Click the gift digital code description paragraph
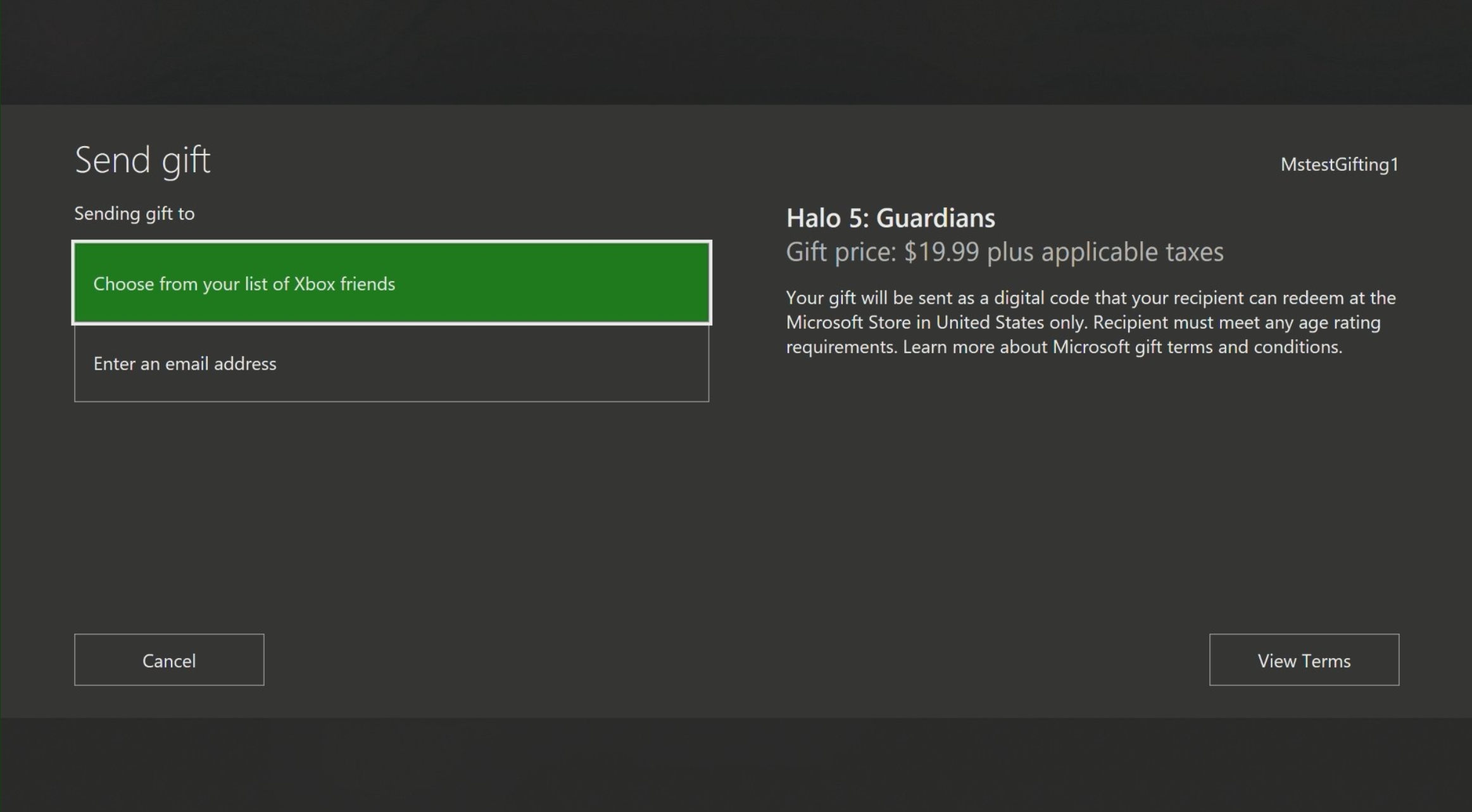This screenshot has width=1472, height=812. click(1091, 322)
